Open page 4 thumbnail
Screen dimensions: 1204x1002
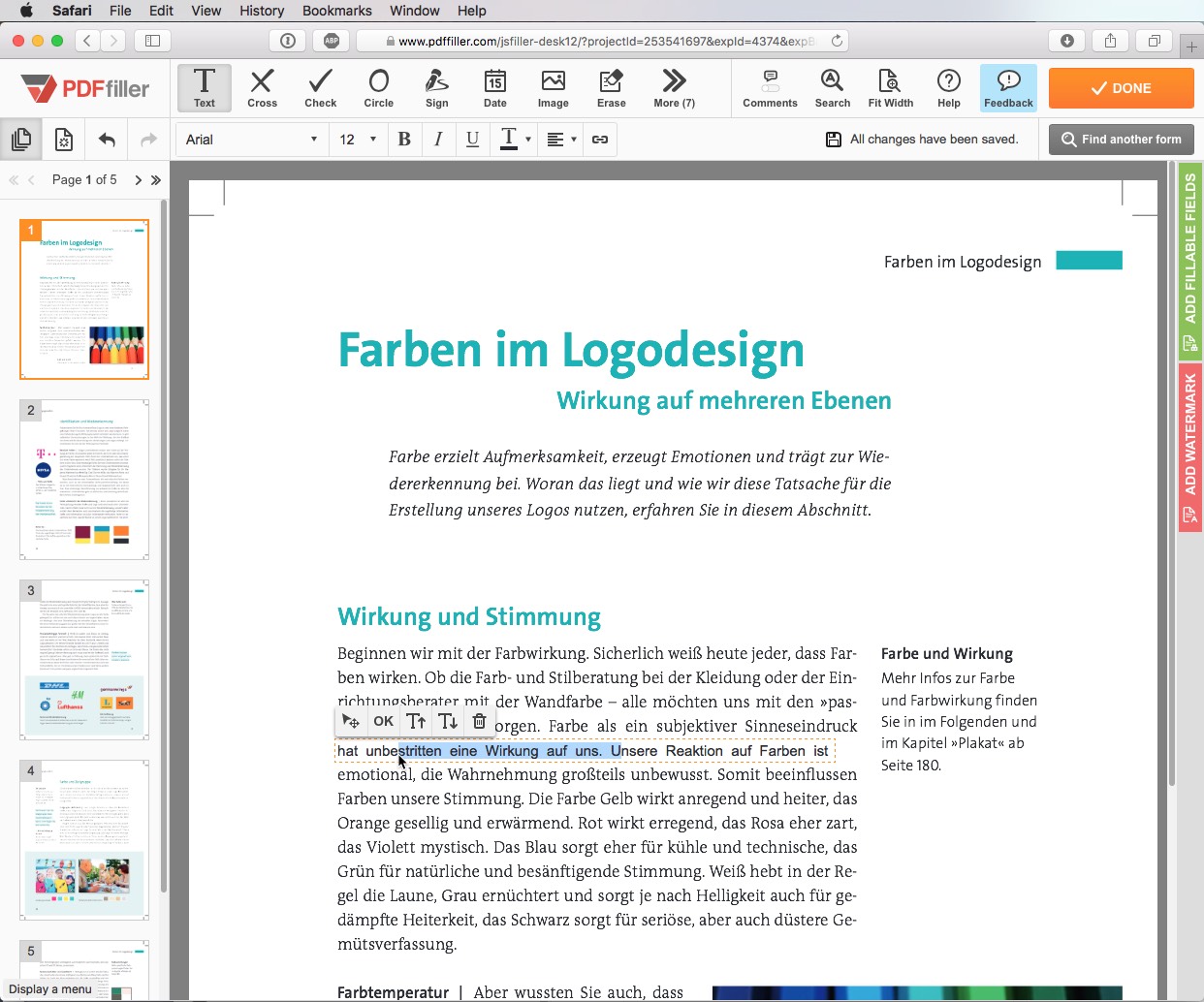tap(84, 840)
